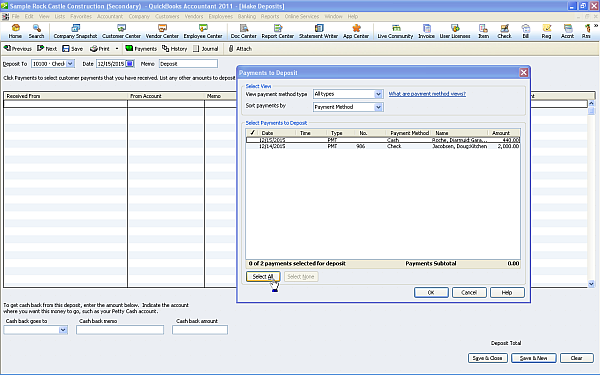Expand the View payment method type dropdown
This screenshot has height=375, width=600.
coord(378,94)
